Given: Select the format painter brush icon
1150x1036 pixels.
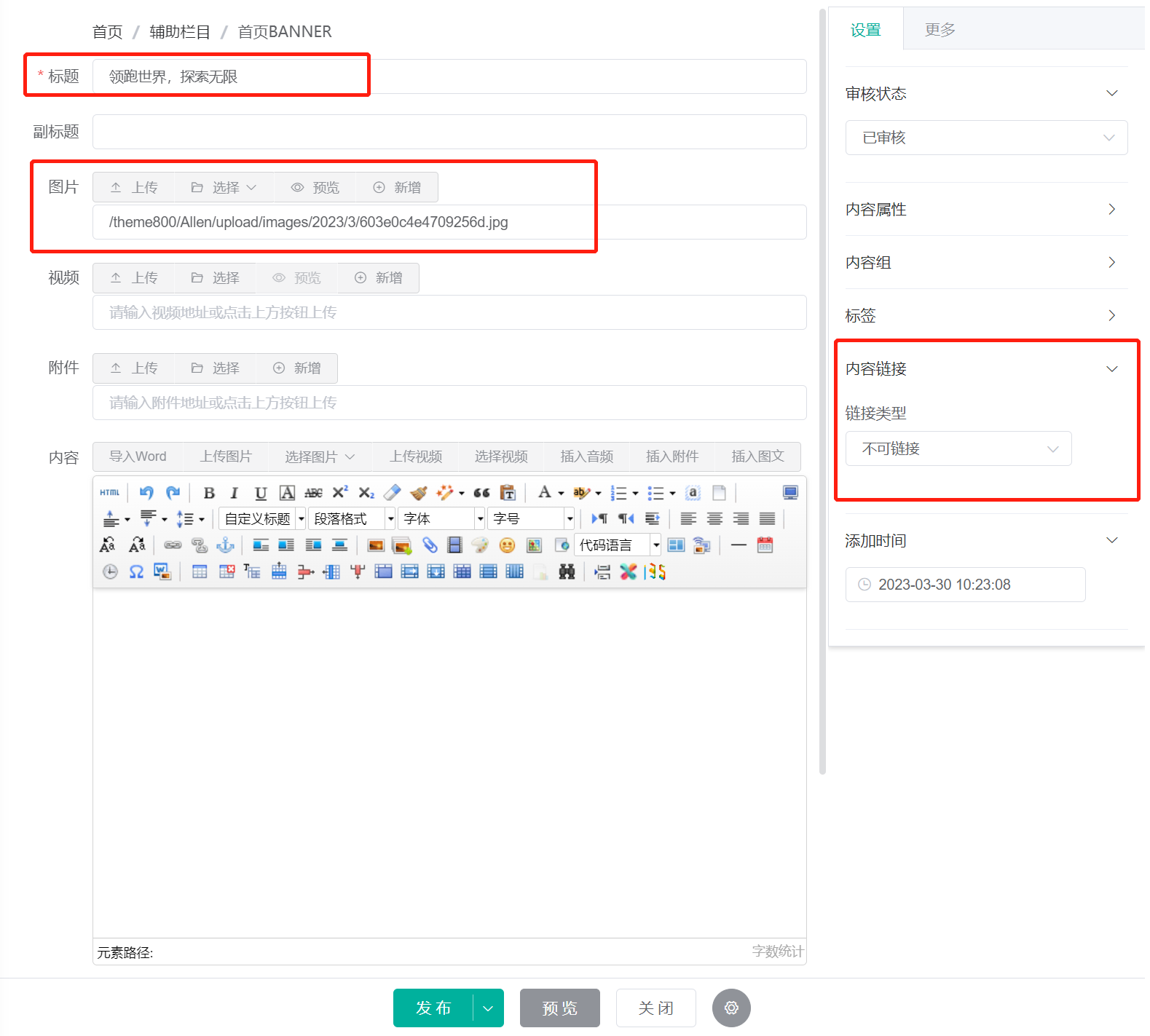Looking at the screenshot, I should (419, 493).
